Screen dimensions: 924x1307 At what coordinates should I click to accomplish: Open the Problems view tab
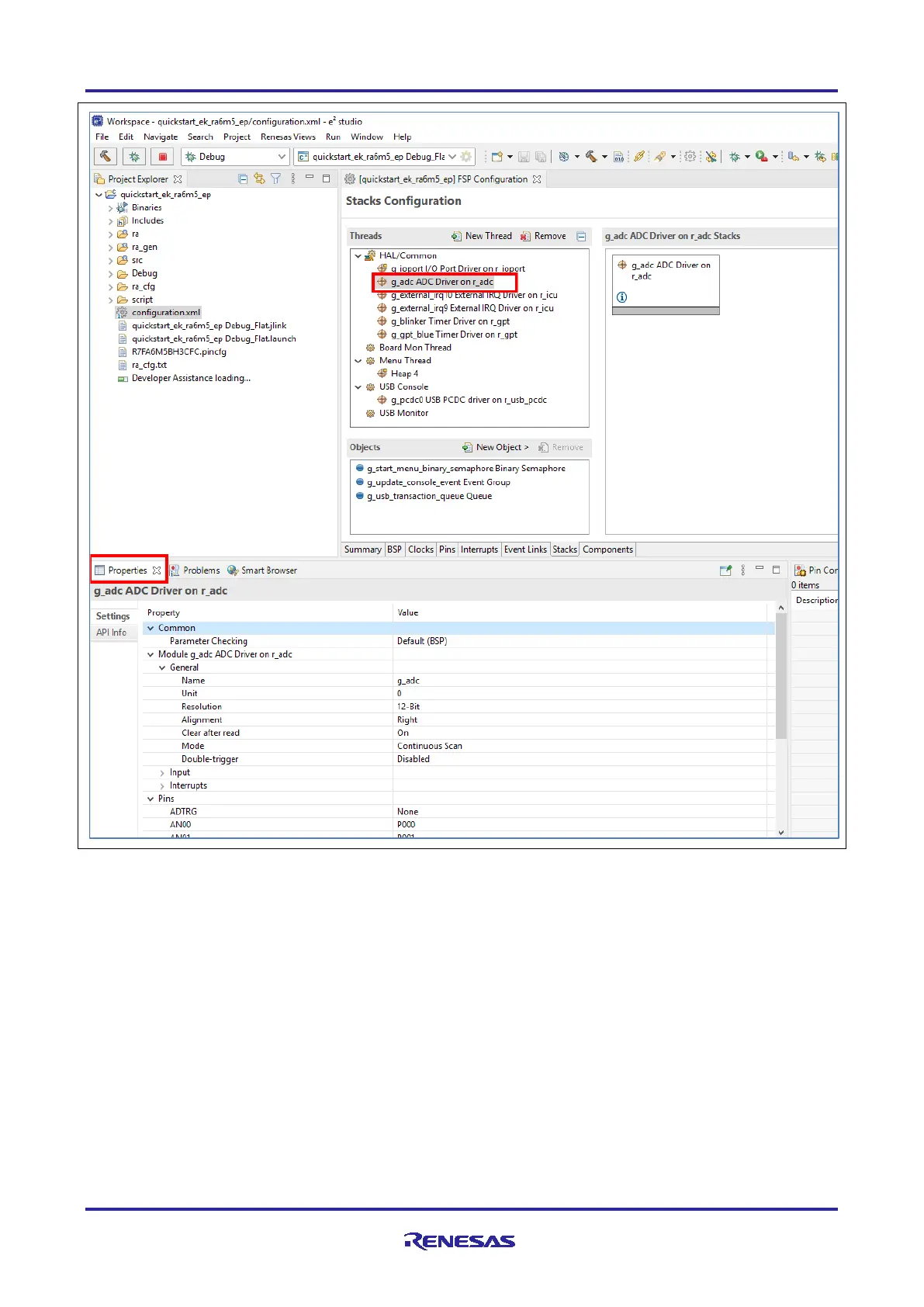tap(196, 570)
